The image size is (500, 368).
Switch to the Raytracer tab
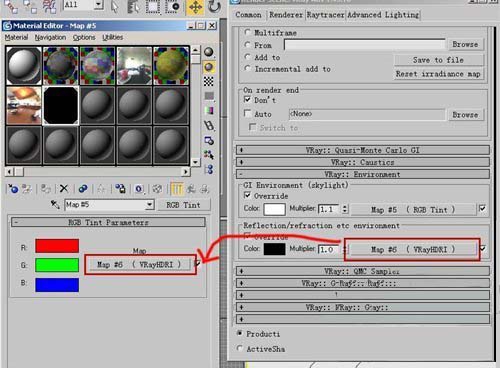[325, 15]
